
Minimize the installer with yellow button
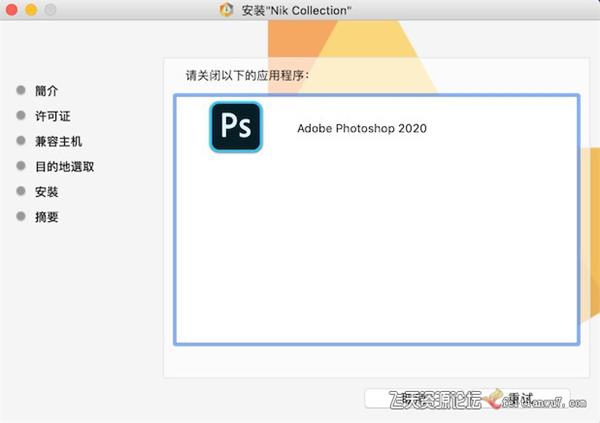click(31, 10)
